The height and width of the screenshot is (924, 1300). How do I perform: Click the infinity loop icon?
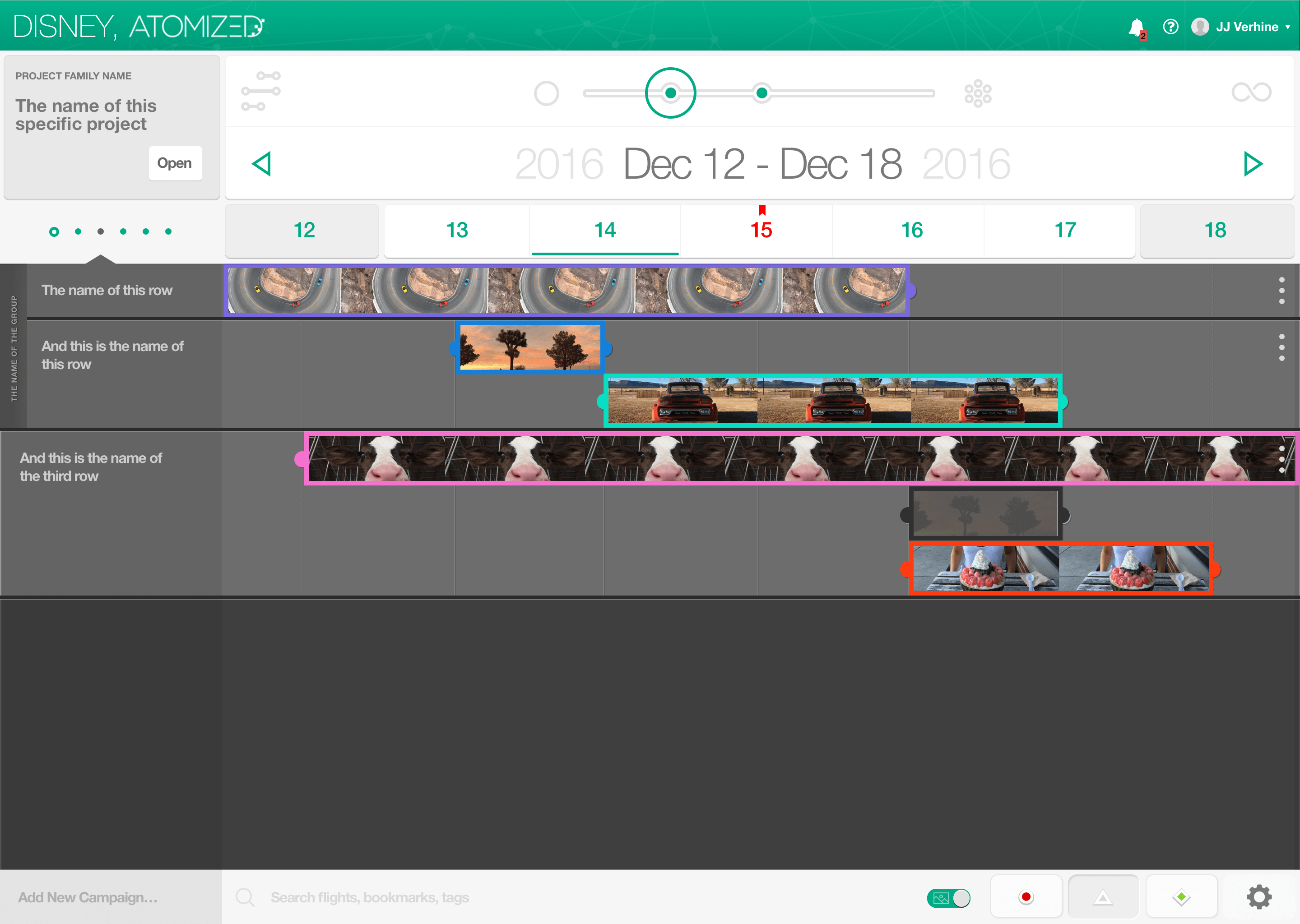1251,92
